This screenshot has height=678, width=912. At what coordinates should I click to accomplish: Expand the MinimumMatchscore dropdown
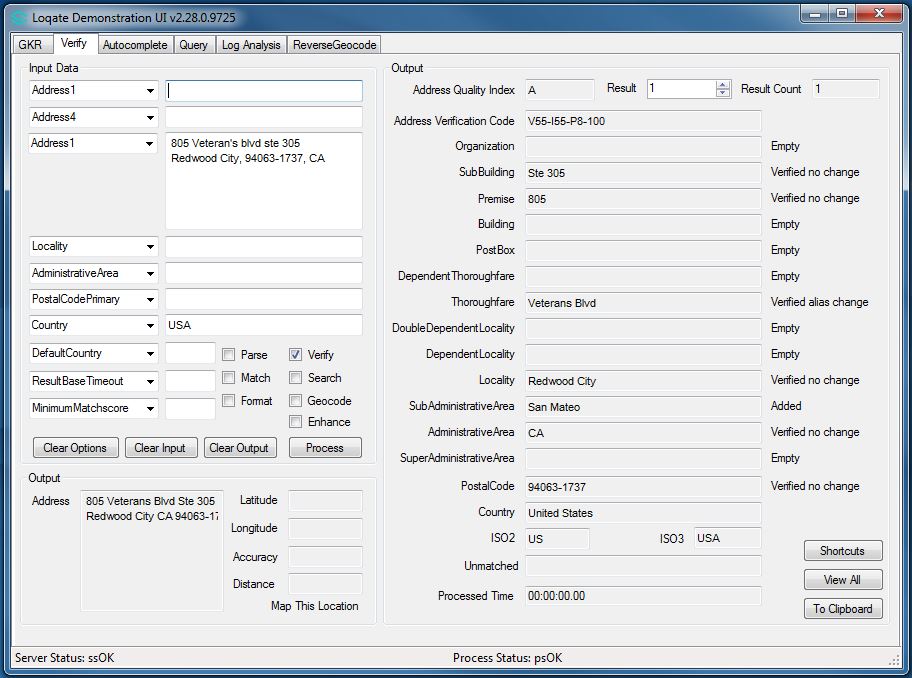pyautogui.click(x=150, y=407)
